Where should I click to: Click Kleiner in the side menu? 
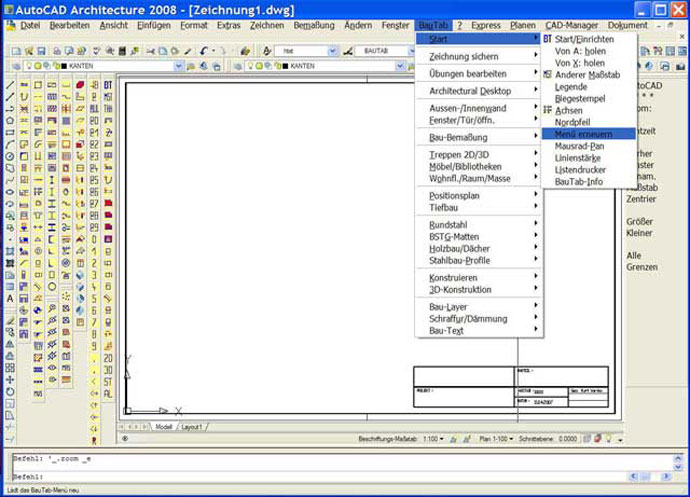639,233
